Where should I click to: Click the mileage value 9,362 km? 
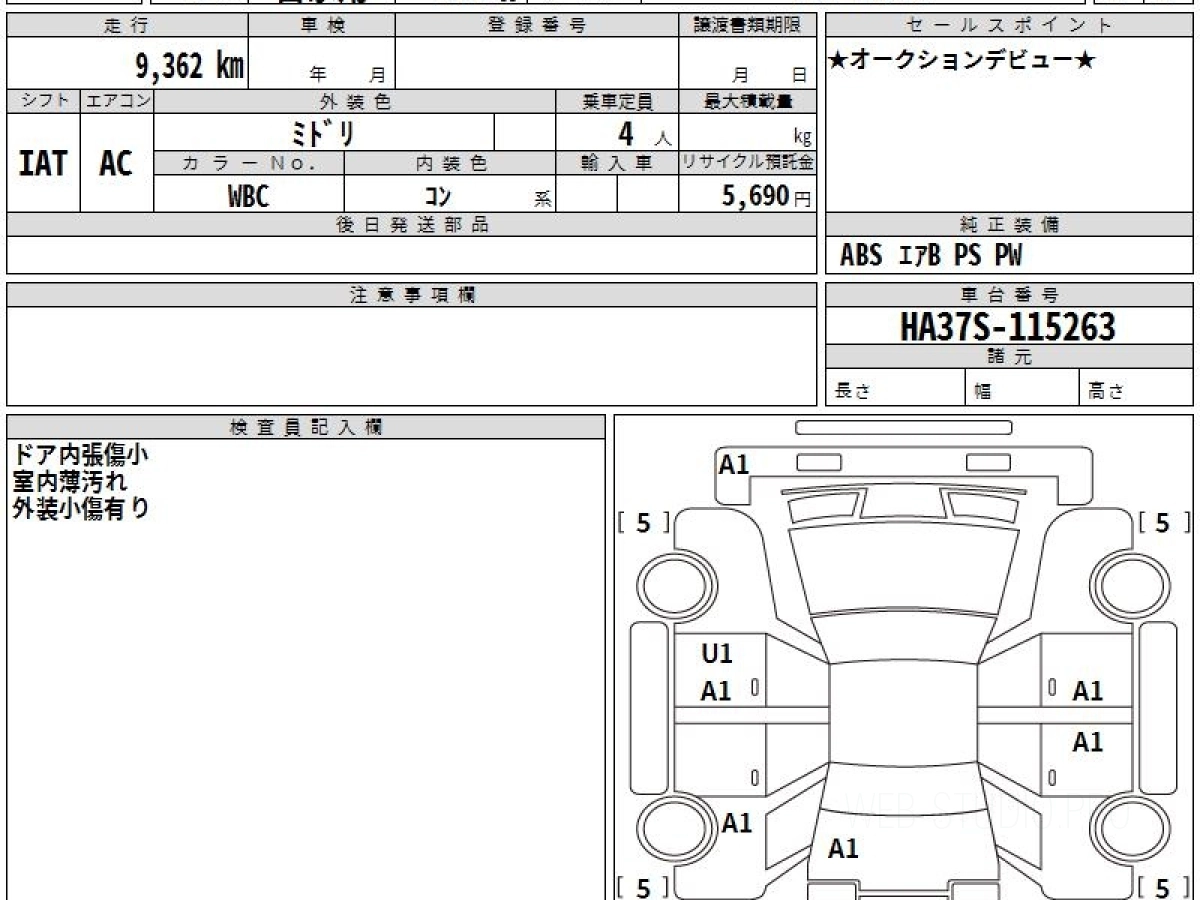pyautogui.click(x=190, y=67)
